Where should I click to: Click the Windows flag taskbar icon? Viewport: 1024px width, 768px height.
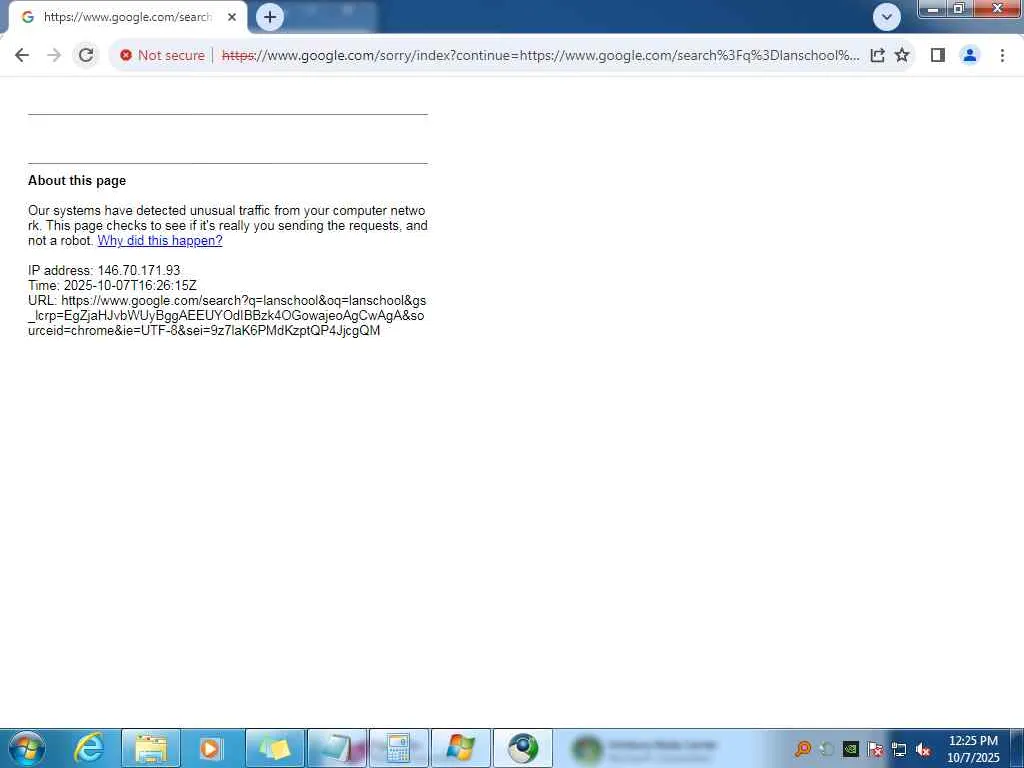click(460, 748)
